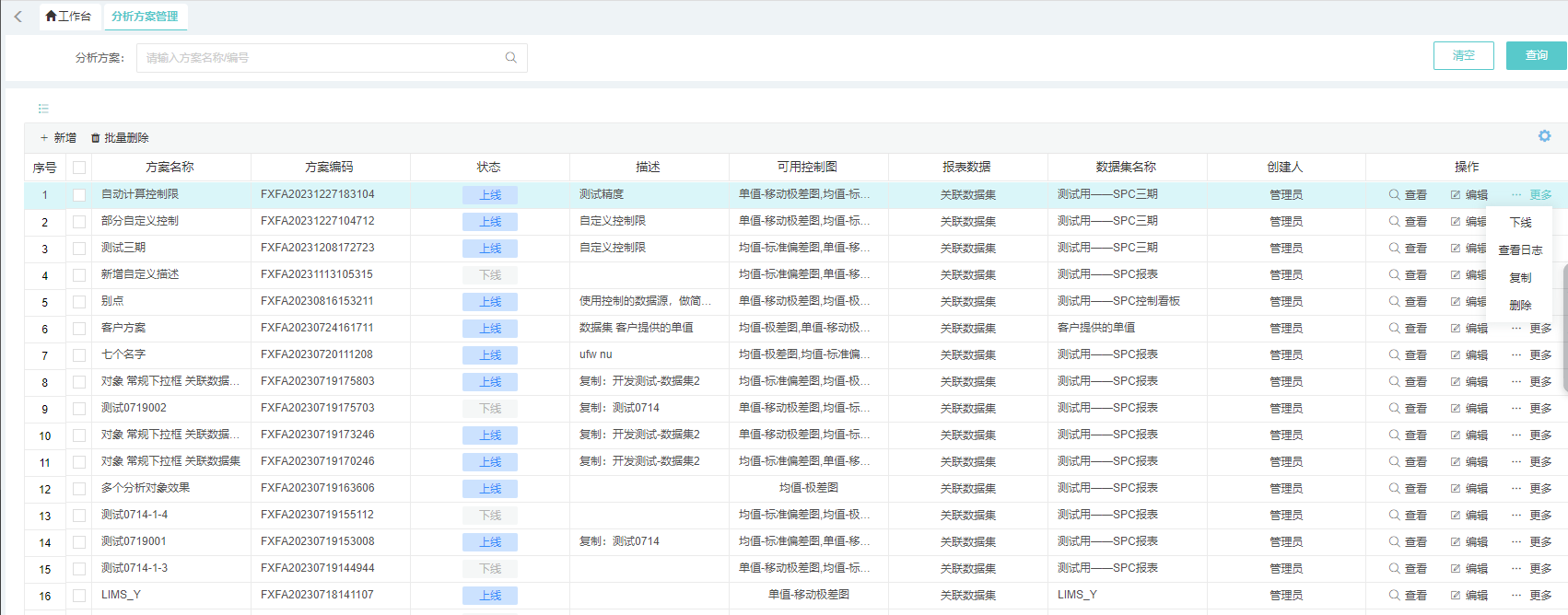Click 查看 for row 测试0719002
The height and width of the screenshot is (615, 1568).
(1408, 409)
